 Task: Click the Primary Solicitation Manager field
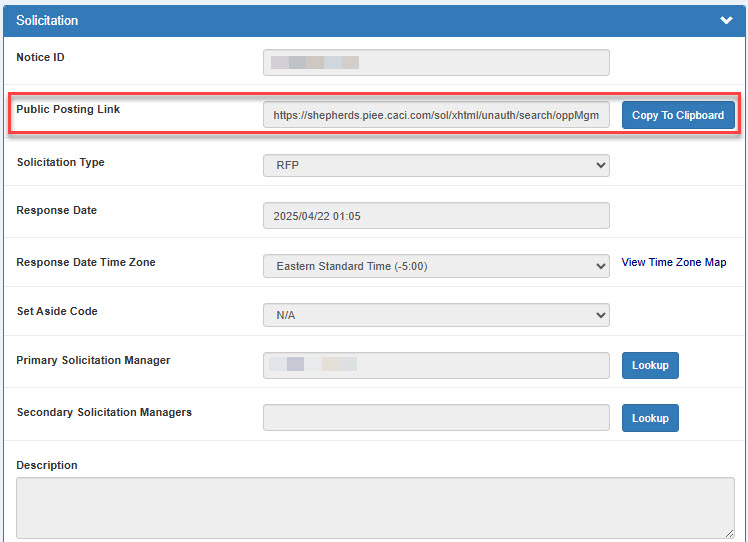coord(436,365)
